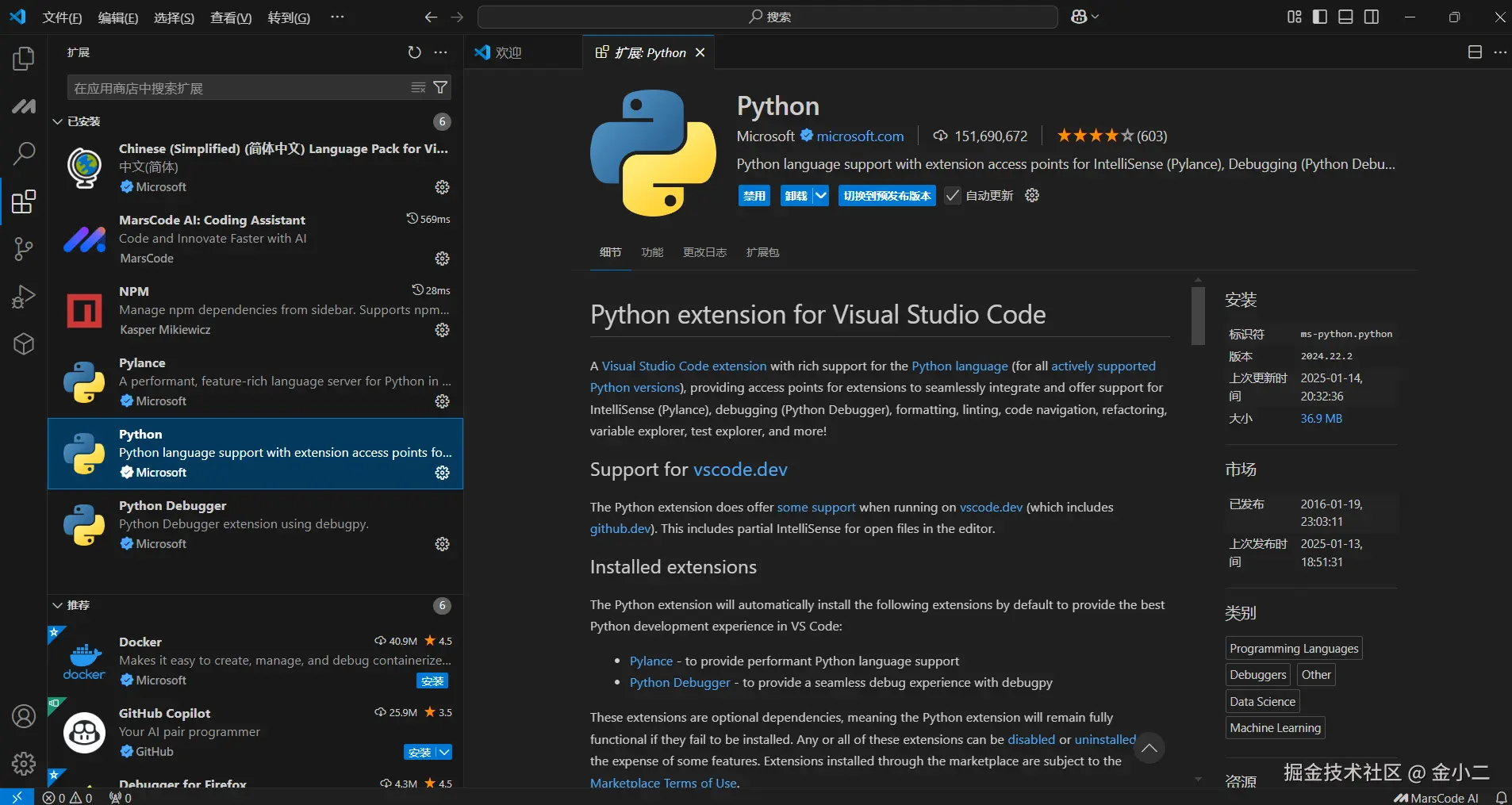Click the disable extension button
The image size is (1512, 805).
754,196
